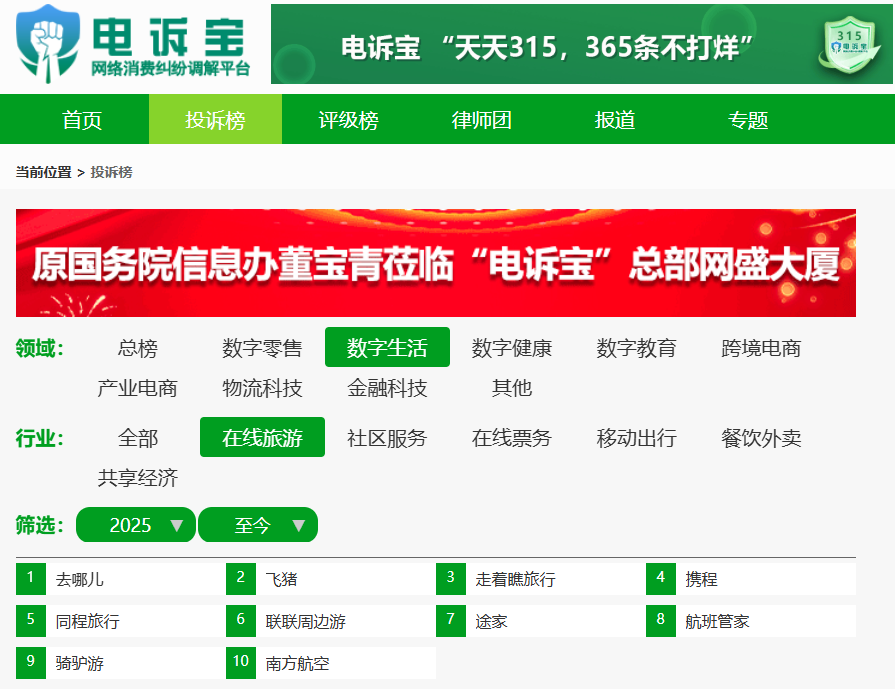
Task: Open rank 10 entry 南方航空
Action: point(330,663)
